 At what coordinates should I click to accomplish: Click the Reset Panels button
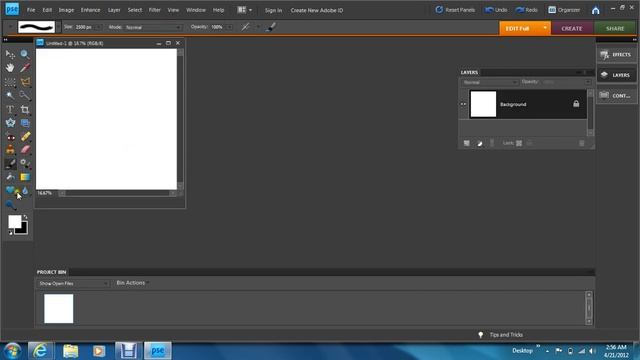click(455, 10)
